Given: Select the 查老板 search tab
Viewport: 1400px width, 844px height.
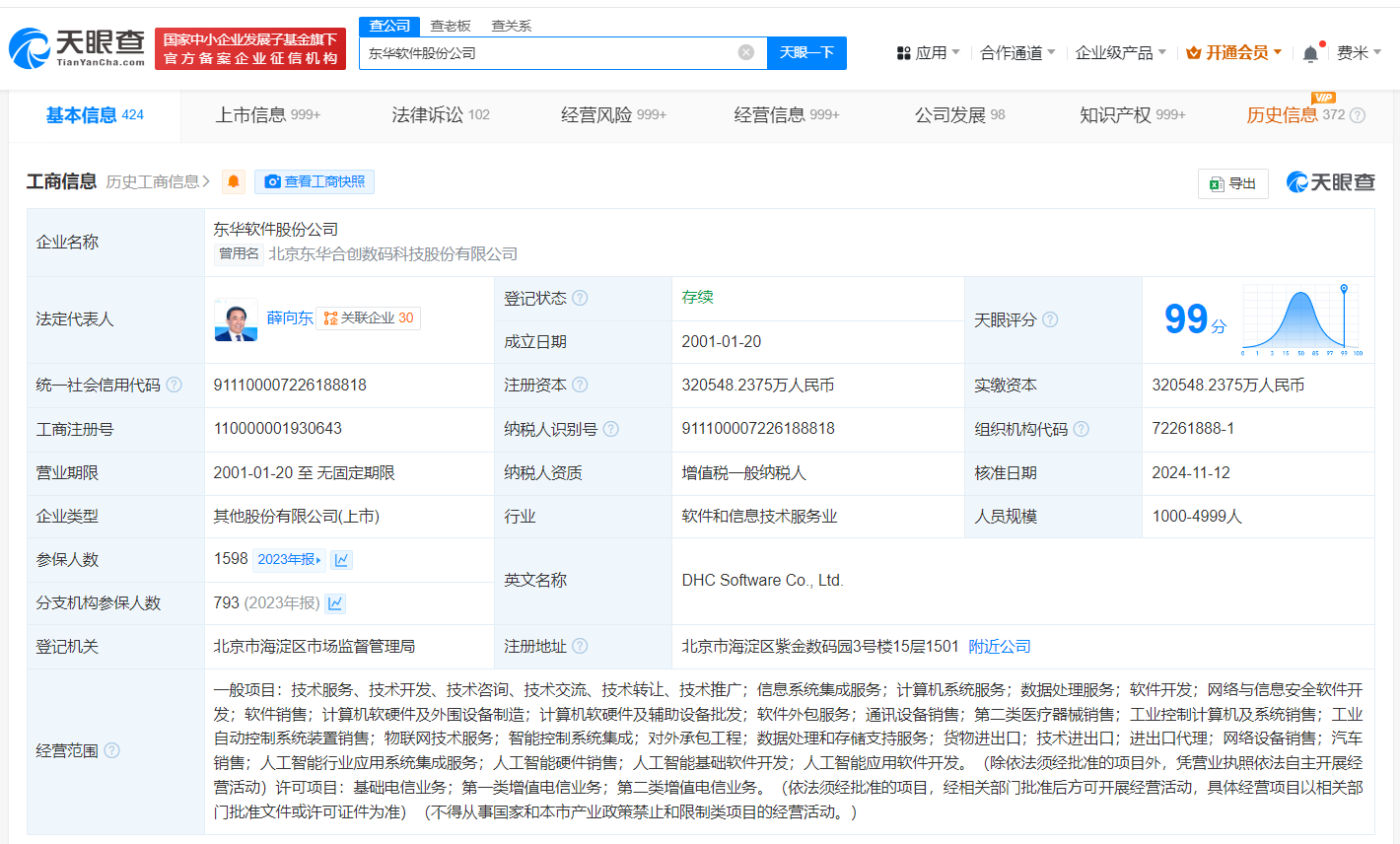Looking at the screenshot, I should [451, 26].
